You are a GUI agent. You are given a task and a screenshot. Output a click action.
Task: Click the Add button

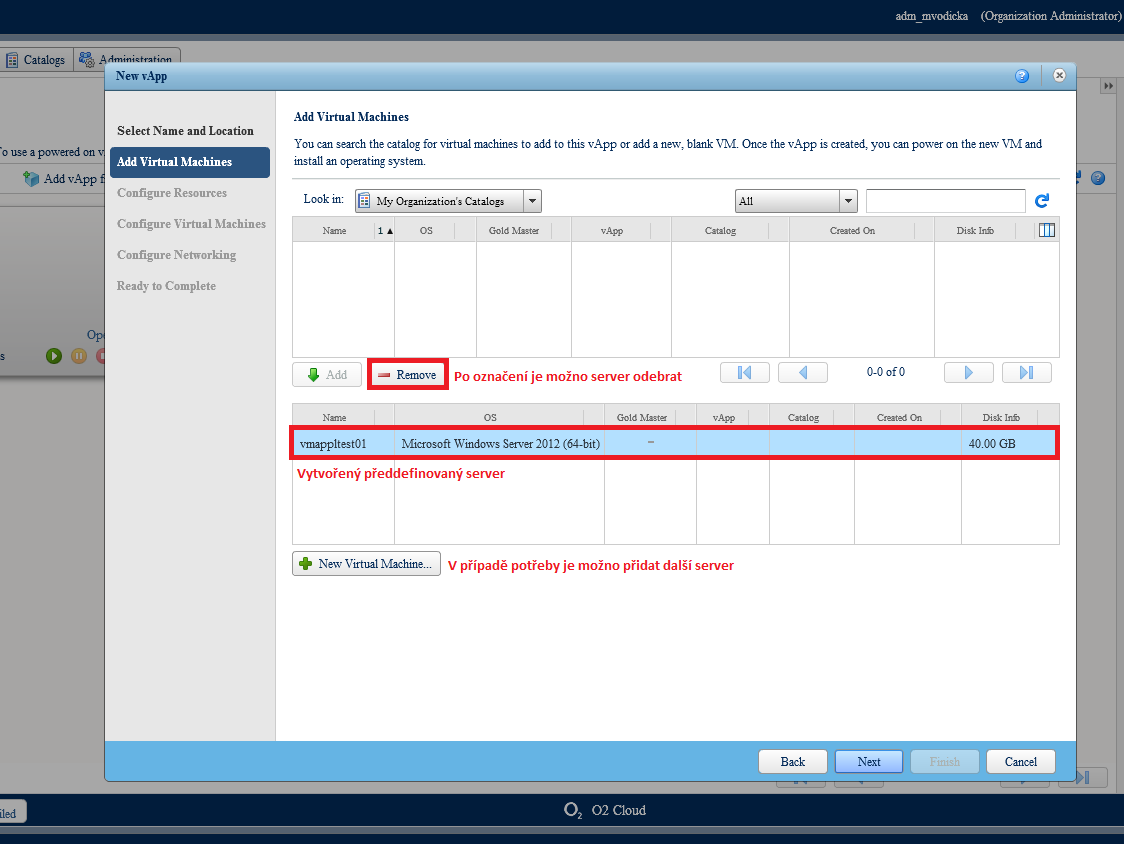(x=327, y=374)
